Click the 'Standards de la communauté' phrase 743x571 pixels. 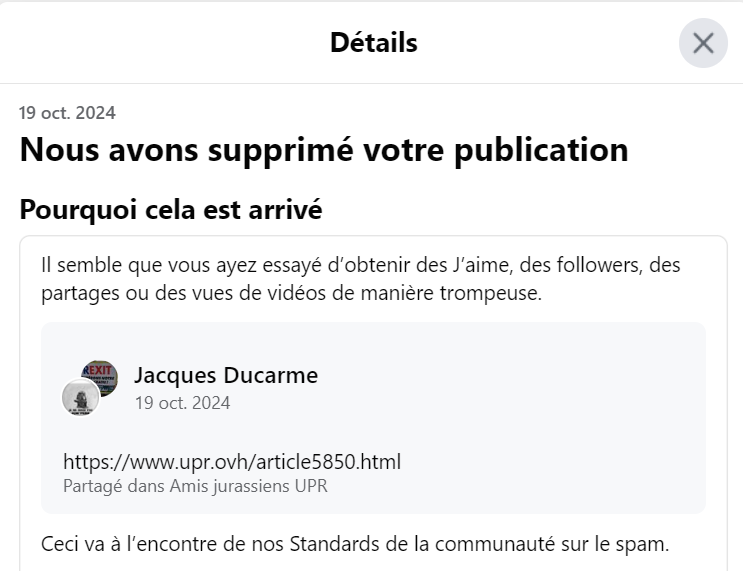(x=422, y=544)
